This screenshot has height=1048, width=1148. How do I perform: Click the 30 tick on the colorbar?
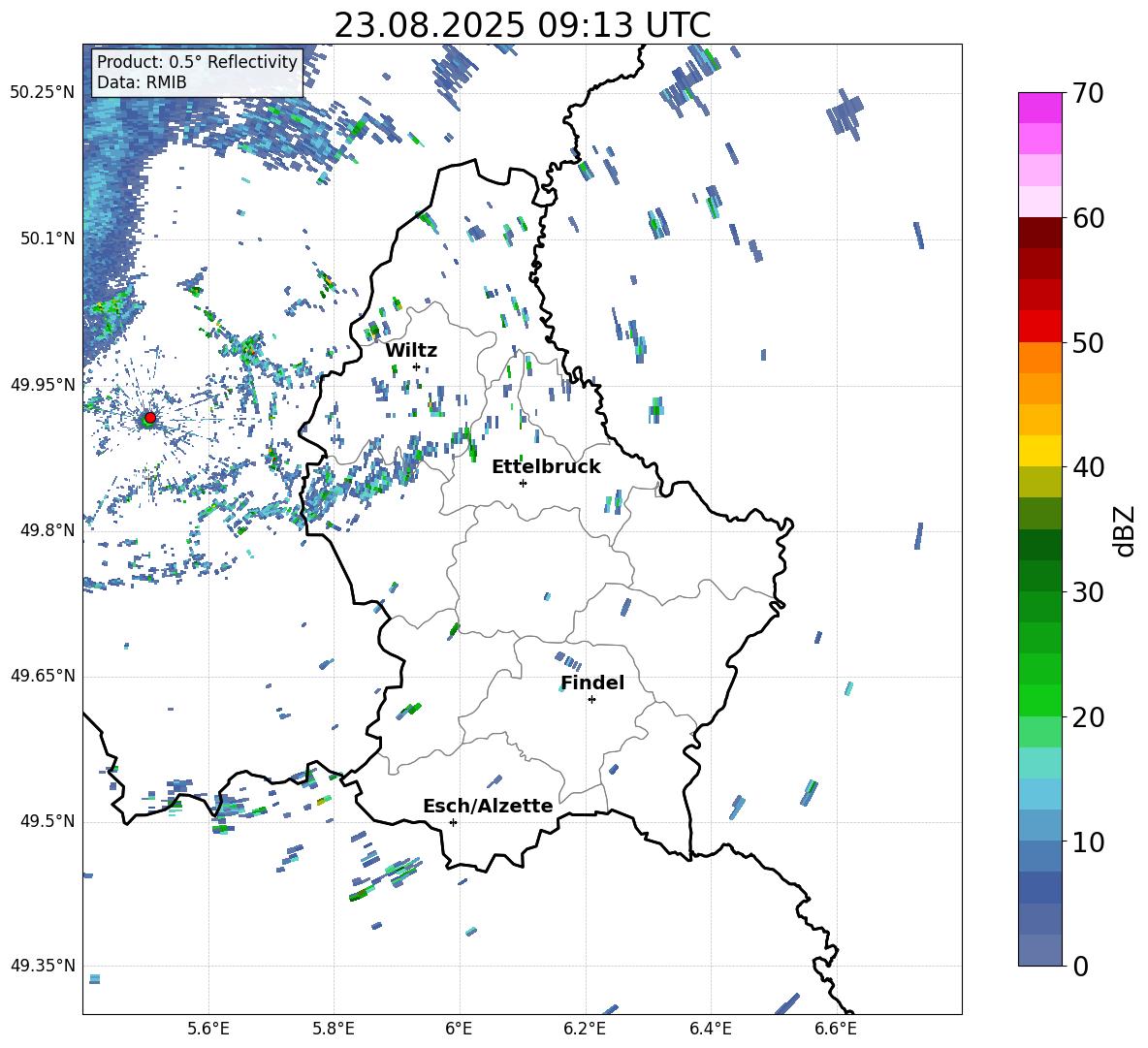(x=1088, y=592)
